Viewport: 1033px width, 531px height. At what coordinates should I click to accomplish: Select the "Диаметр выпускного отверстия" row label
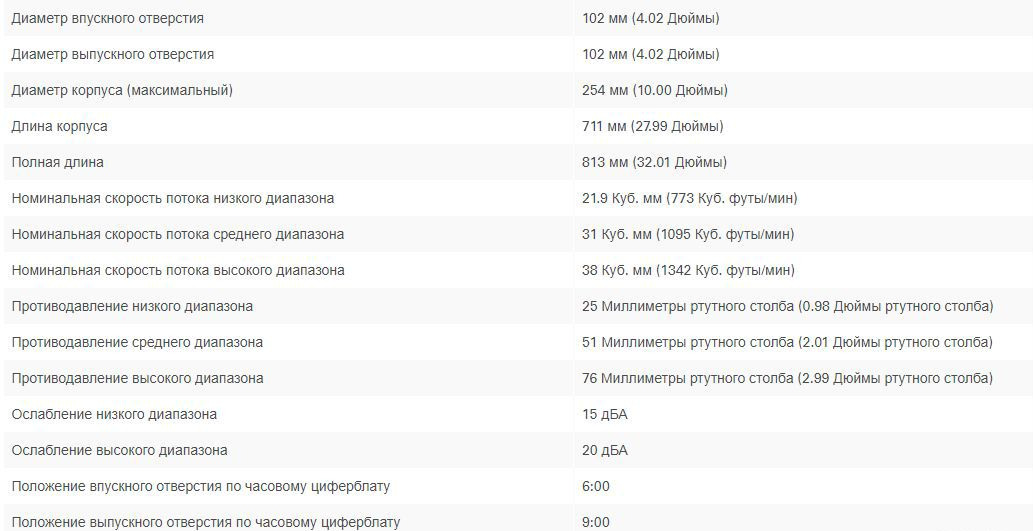tap(112, 54)
